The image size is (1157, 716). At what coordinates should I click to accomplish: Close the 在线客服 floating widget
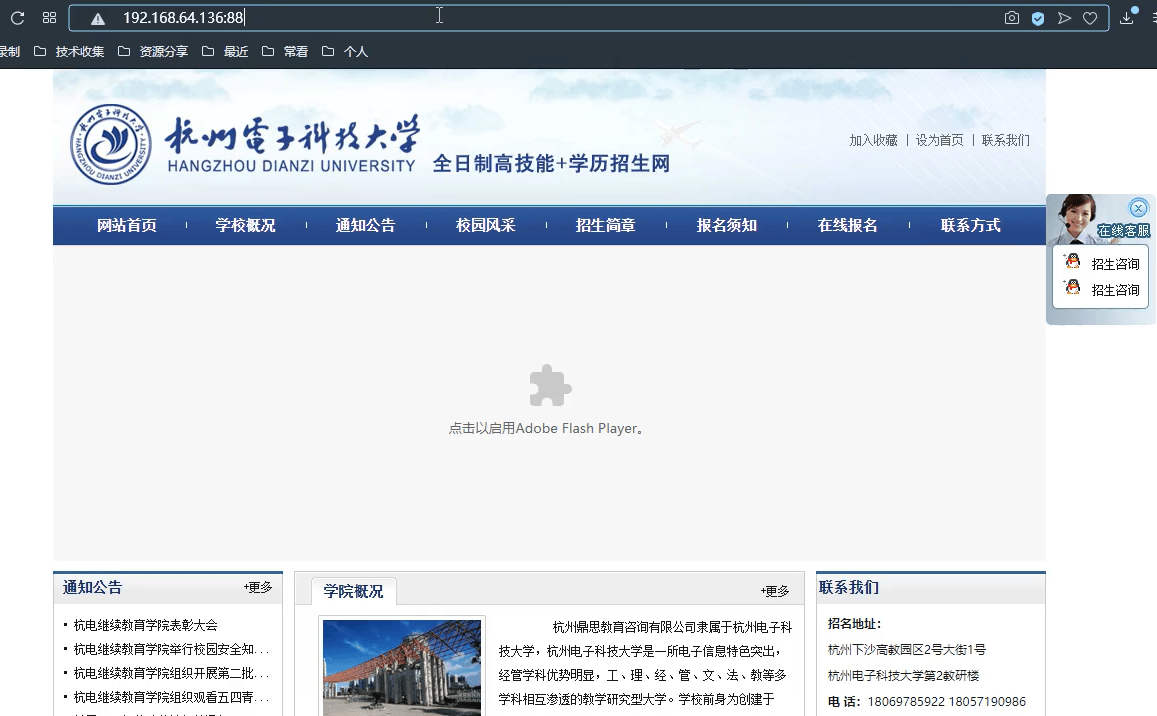(x=1139, y=208)
